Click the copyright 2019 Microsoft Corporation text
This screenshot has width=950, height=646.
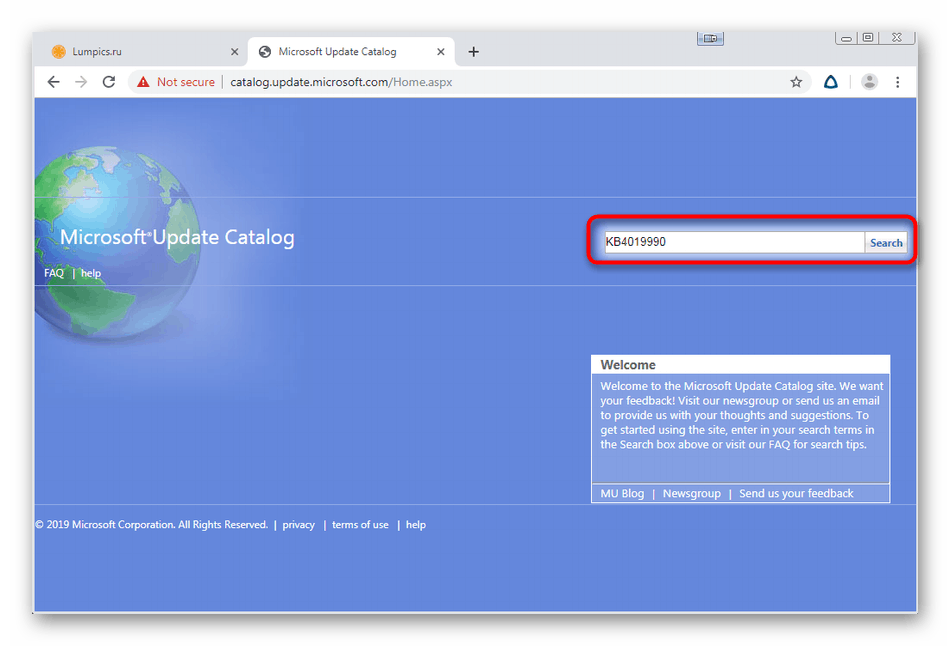[x=151, y=525]
